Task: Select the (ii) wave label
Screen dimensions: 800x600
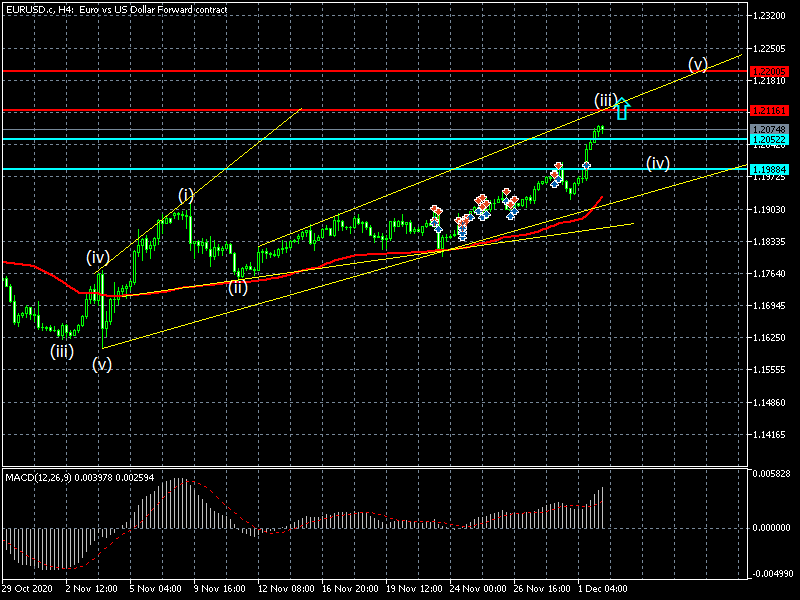Action: point(237,287)
